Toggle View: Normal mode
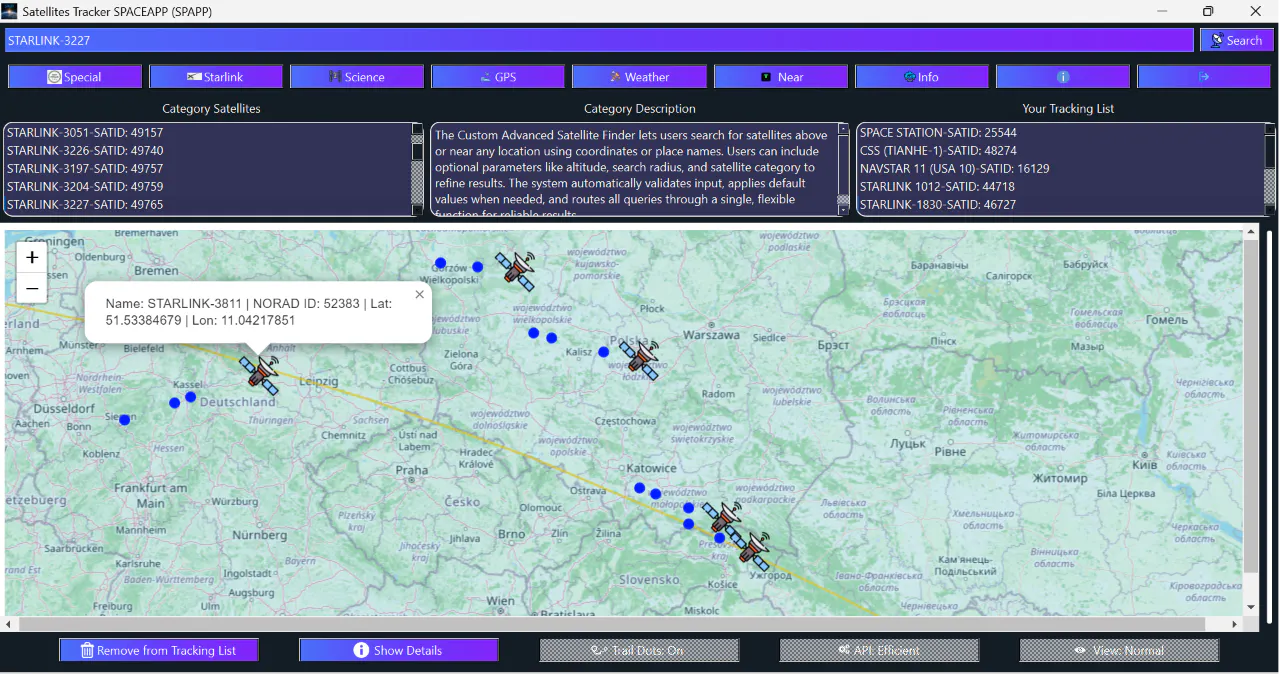 tap(1119, 650)
